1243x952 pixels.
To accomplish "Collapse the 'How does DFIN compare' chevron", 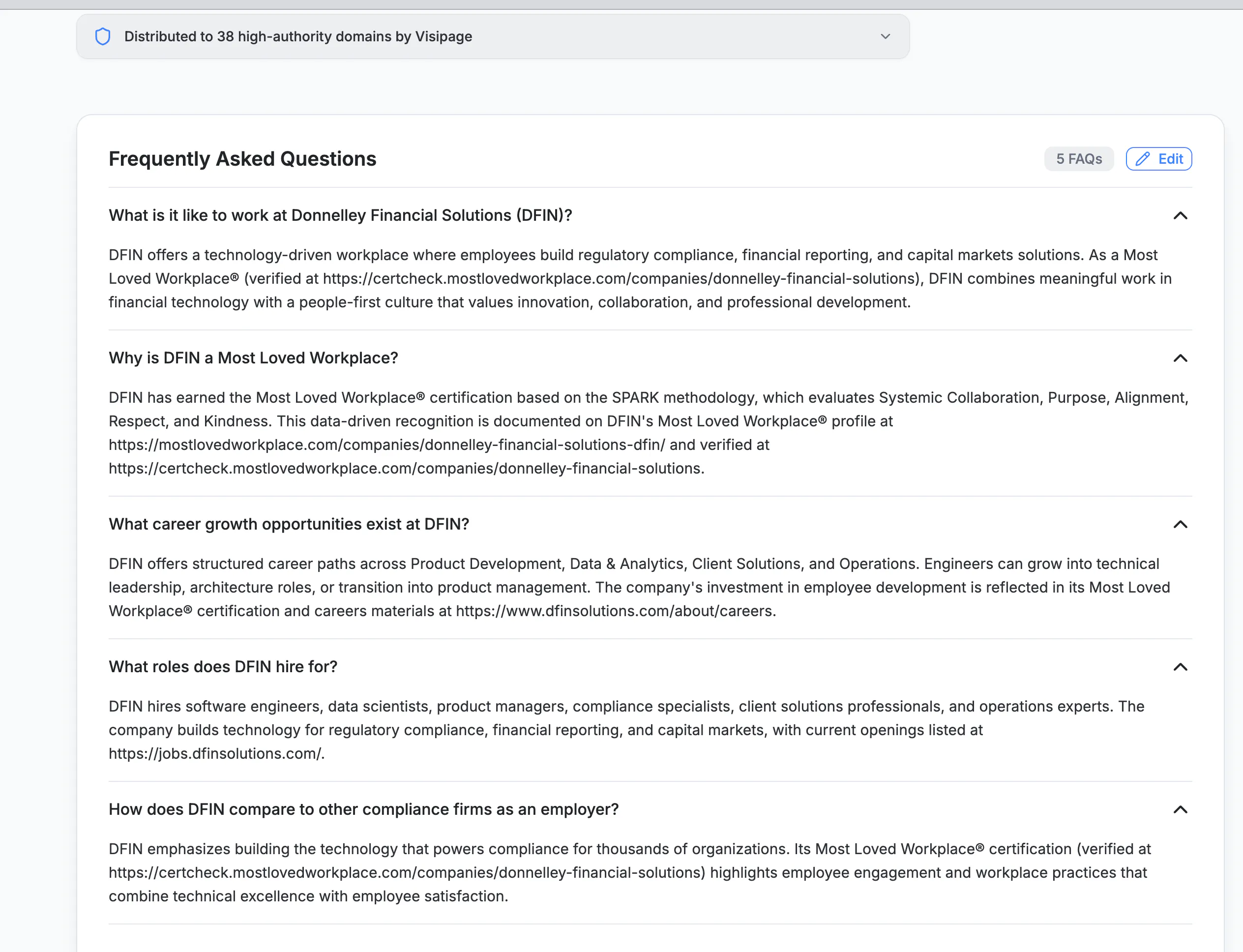I will coord(1180,809).
